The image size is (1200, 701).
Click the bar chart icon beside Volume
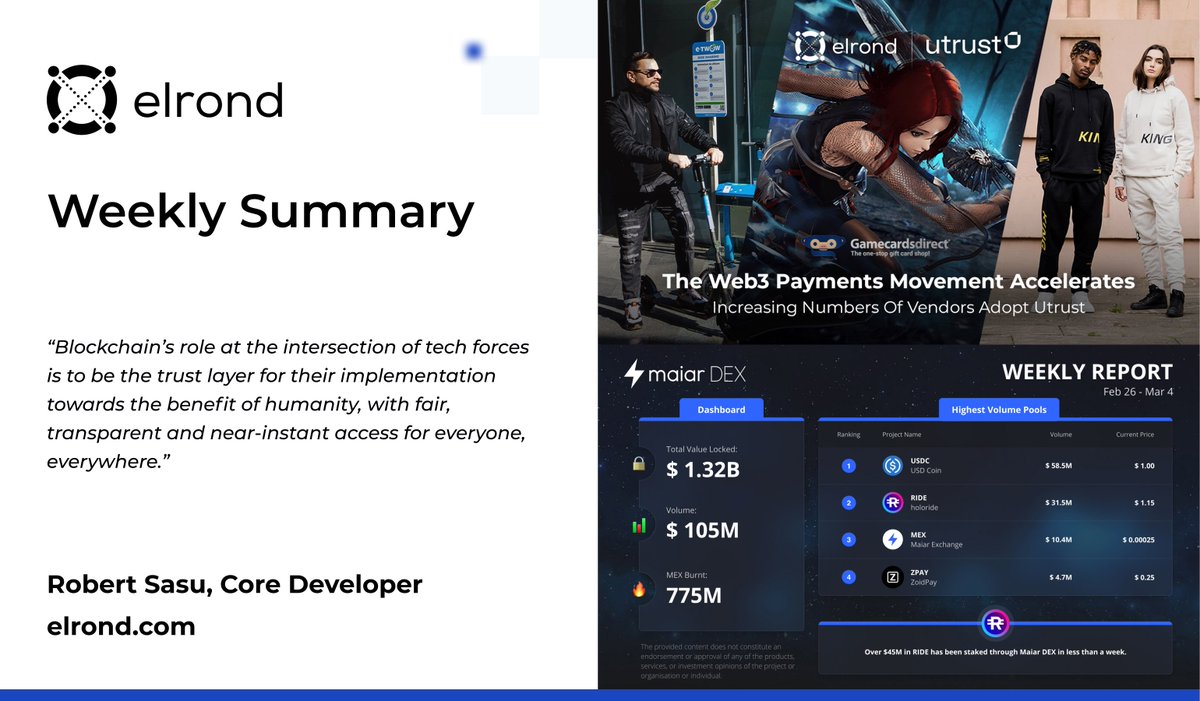coord(638,525)
